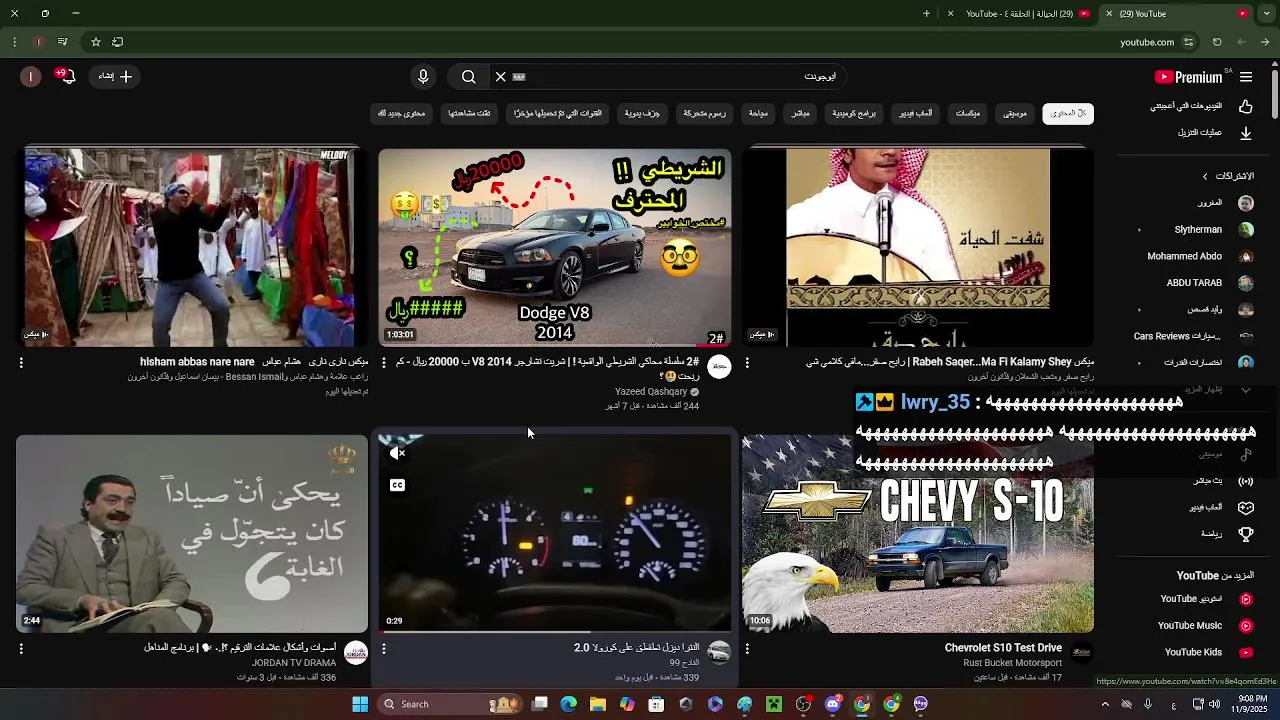Open Dodge V8 2014 video thumbnail
This screenshot has height=720, width=1280.
(x=555, y=248)
